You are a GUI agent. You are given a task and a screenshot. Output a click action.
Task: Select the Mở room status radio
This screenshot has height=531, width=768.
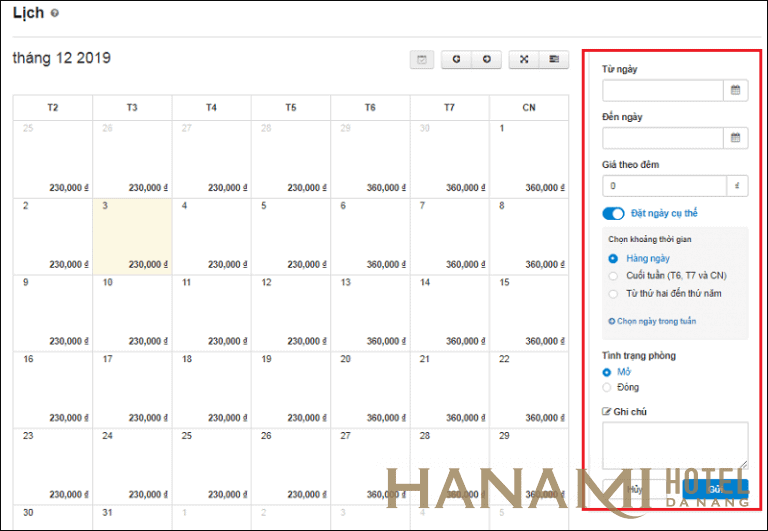(607, 372)
